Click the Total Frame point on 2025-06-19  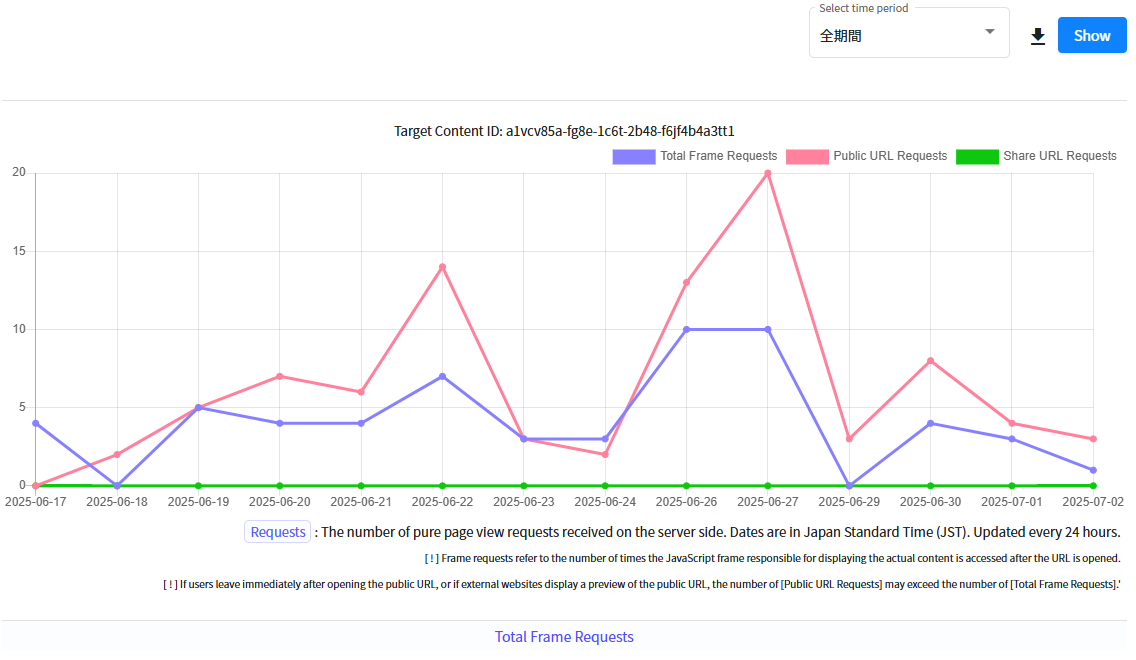coord(199,408)
